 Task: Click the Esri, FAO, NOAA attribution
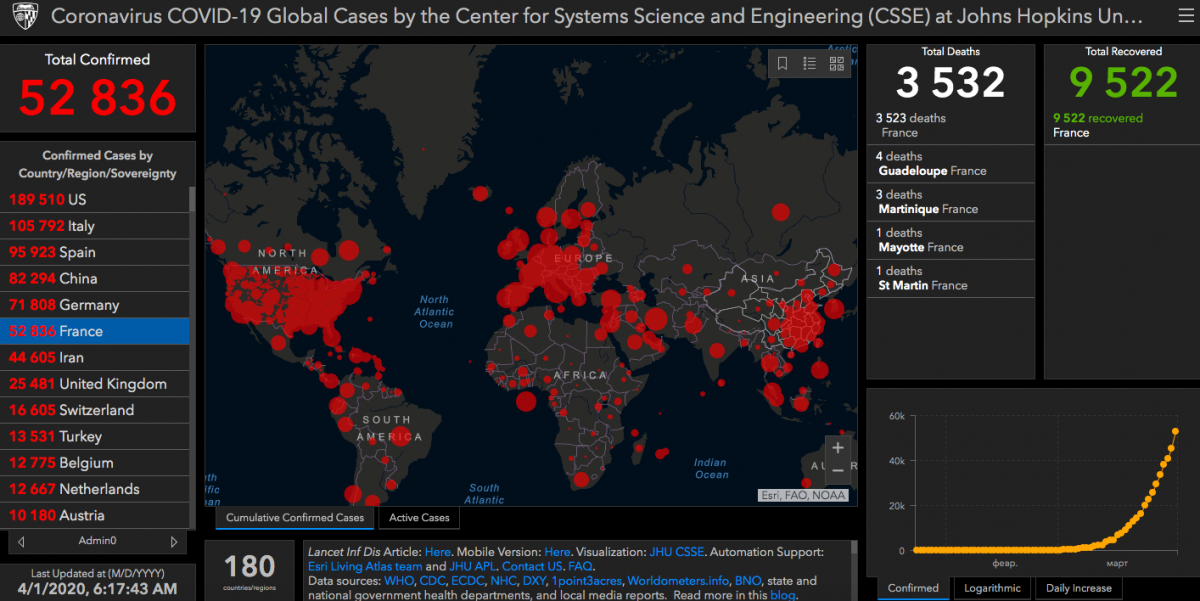pyautogui.click(x=802, y=495)
